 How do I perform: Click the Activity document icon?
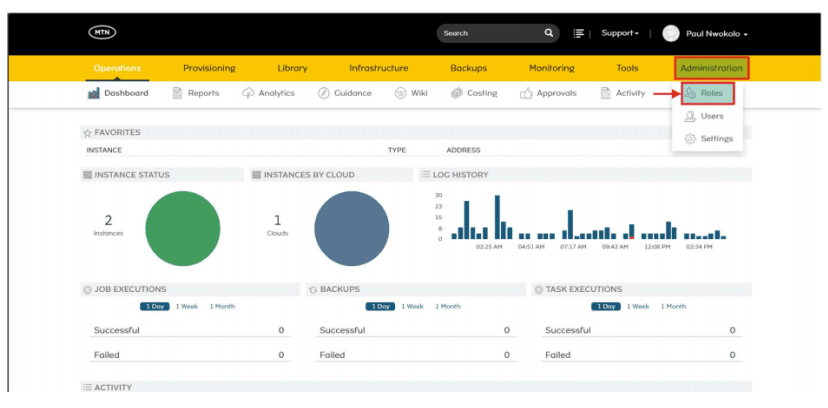606,93
